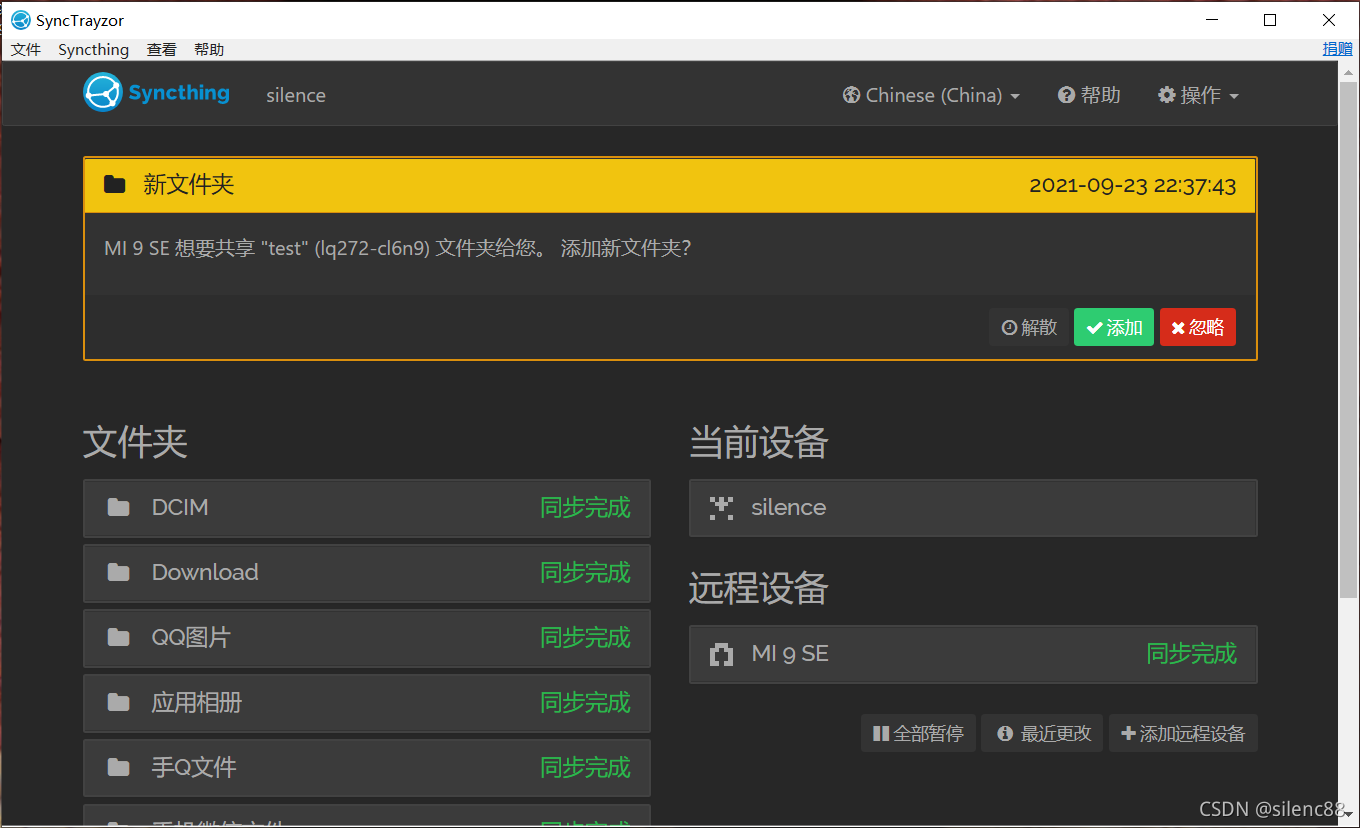This screenshot has width=1360, height=828.
Task: Expand the 手Q文件 folder row
Action: click(367, 768)
